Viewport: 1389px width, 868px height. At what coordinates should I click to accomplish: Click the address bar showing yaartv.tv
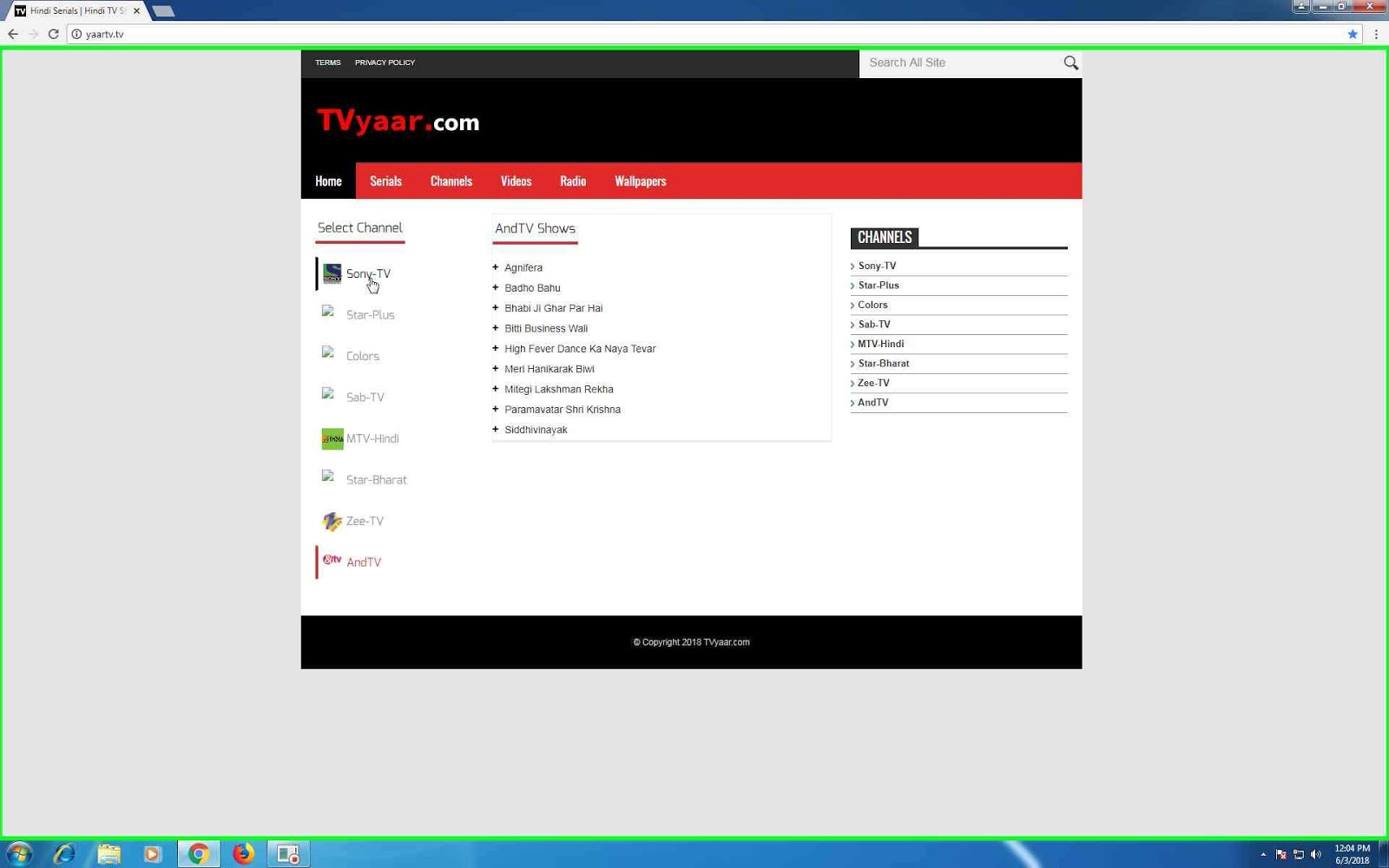click(712, 34)
